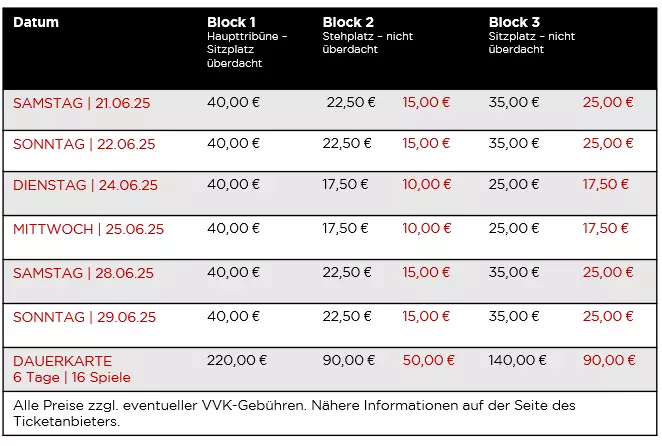The height and width of the screenshot is (446, 662).
Task: Click Dienstag's red 10,00 € reduced price
Action: (x=427, y=184)
